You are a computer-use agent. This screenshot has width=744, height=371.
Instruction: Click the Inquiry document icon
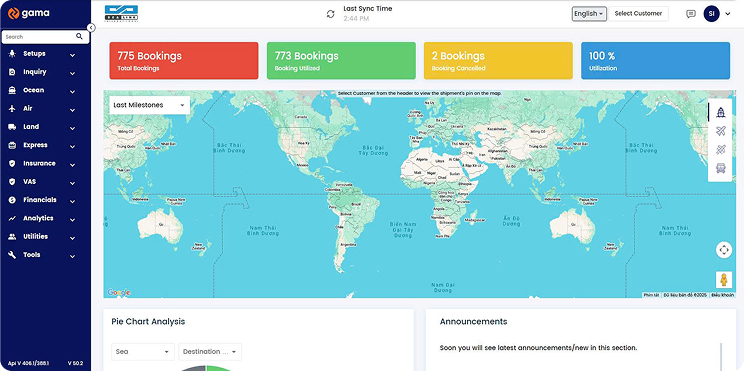[12, 72]
